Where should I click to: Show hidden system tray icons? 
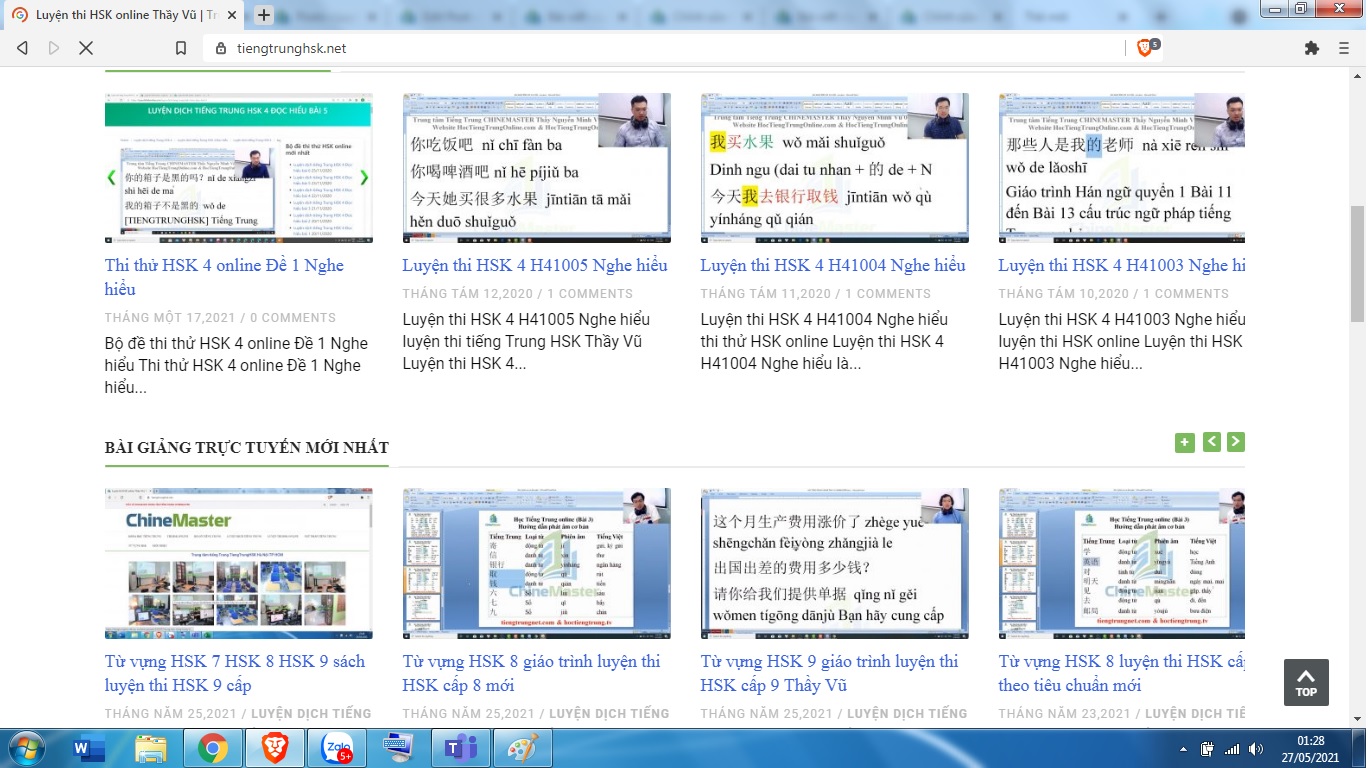1184,749
